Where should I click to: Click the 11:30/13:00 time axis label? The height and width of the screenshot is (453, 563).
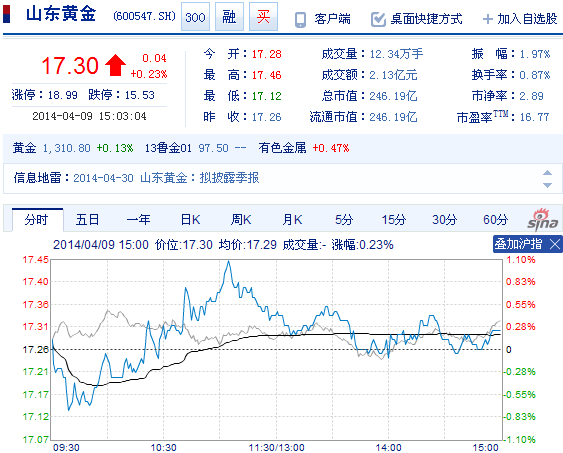point(276,448)
